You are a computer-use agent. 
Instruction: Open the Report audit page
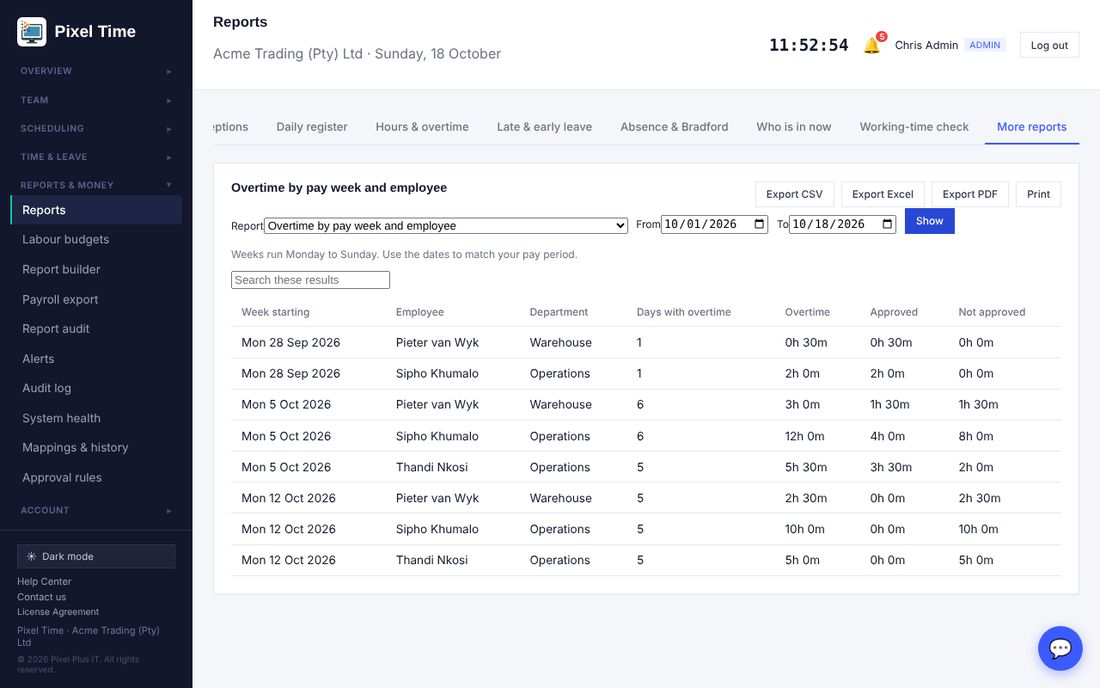[96, 329]
